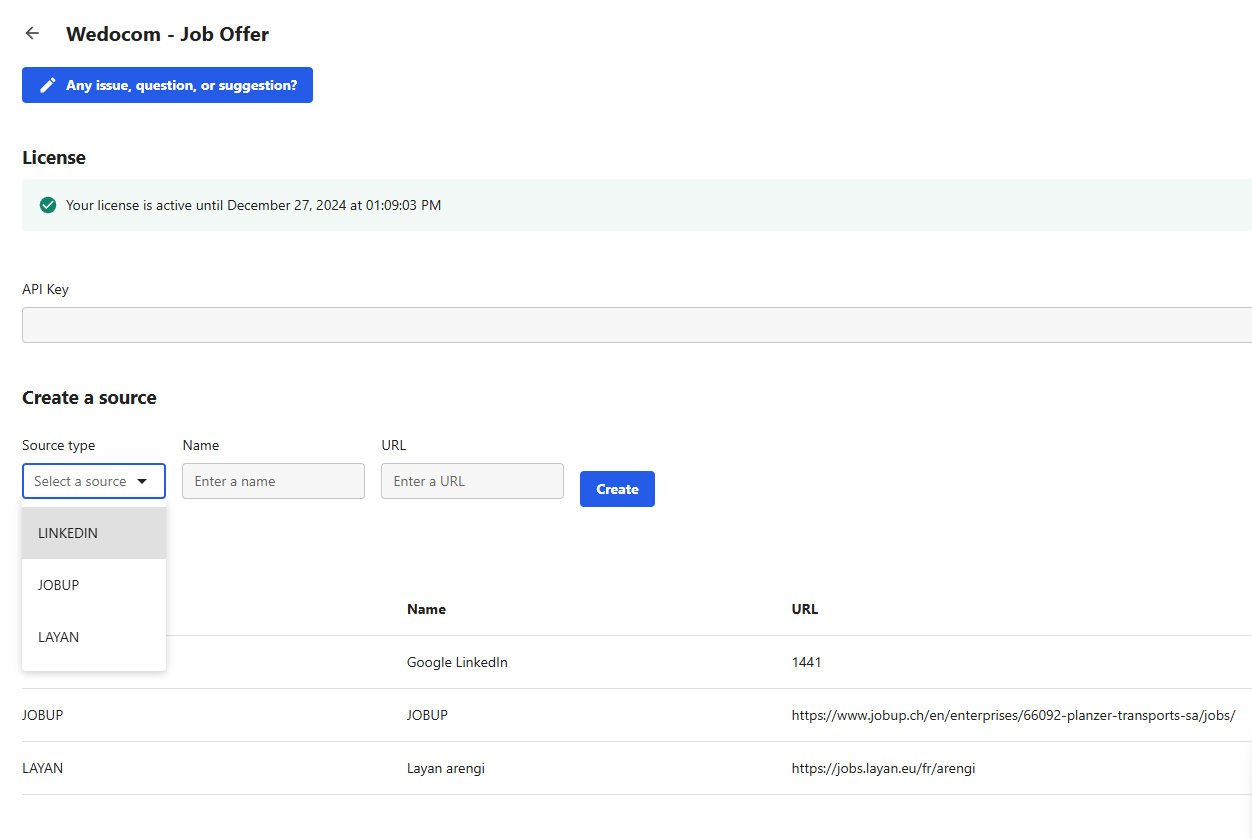Viewport: 1252px width, 839px height.
Task: Open the jobup.ch planzer-transports URL
Action: pos(1013,715)
